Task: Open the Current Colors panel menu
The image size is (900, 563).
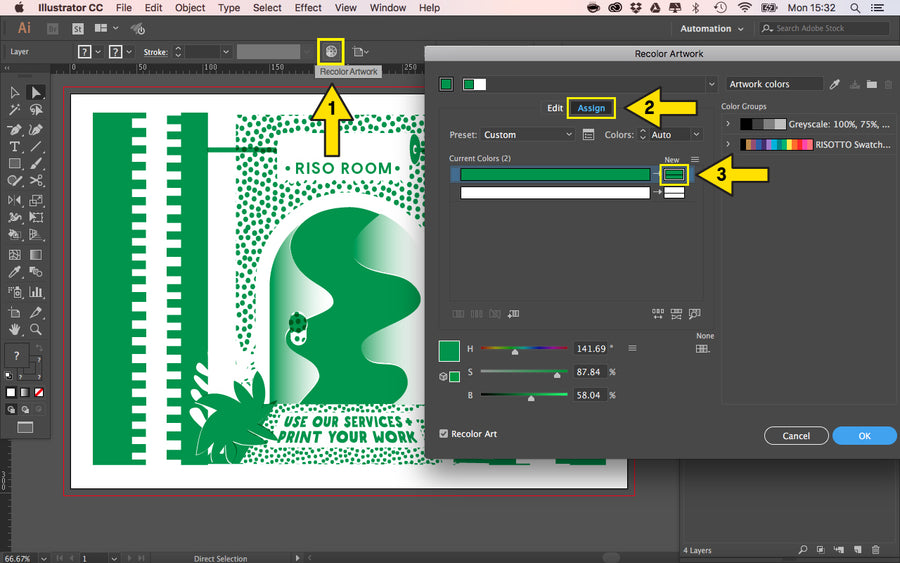Action: tap(695, 159)
